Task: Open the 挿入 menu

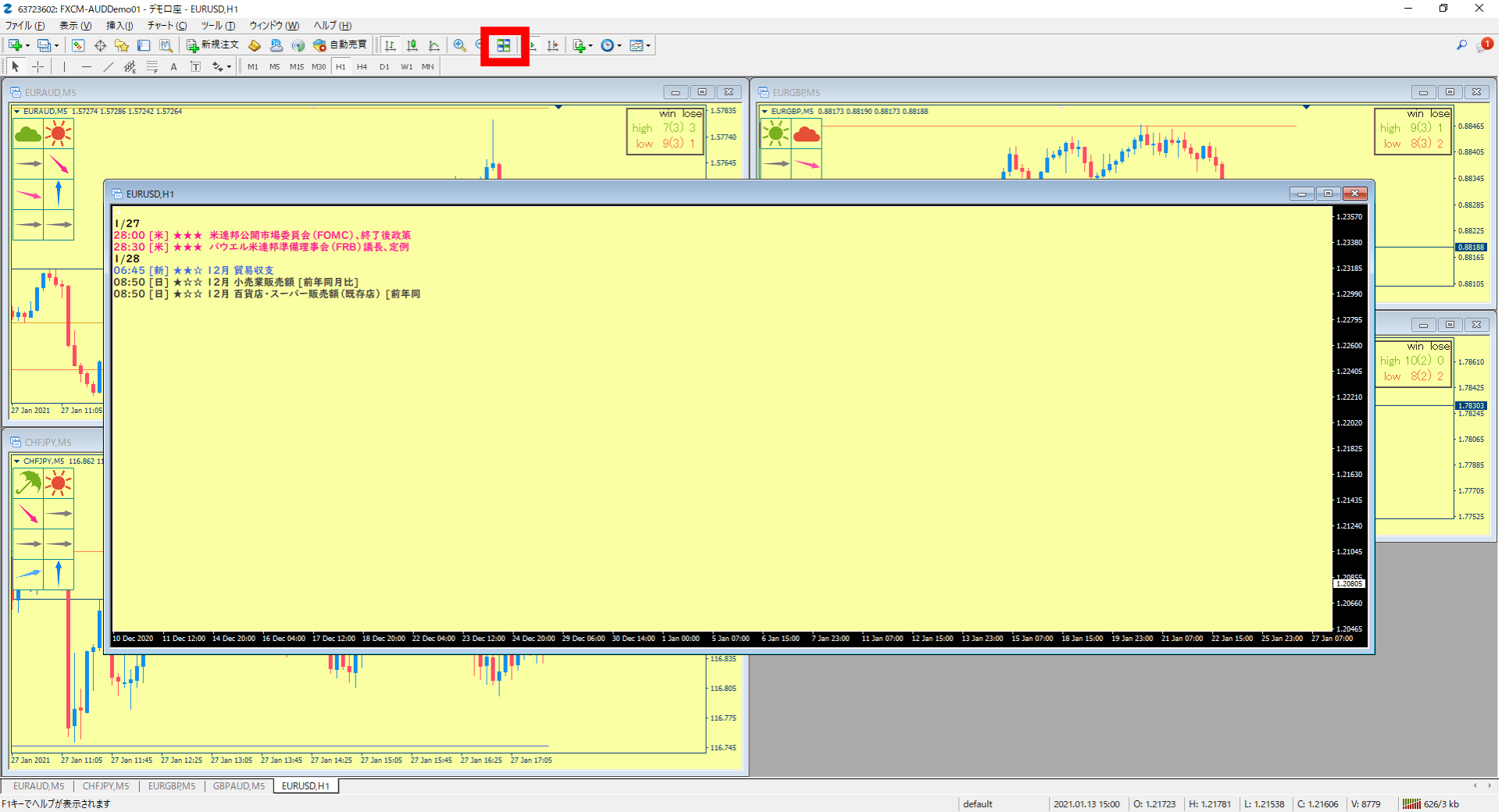Action: (x=120, y=26)
